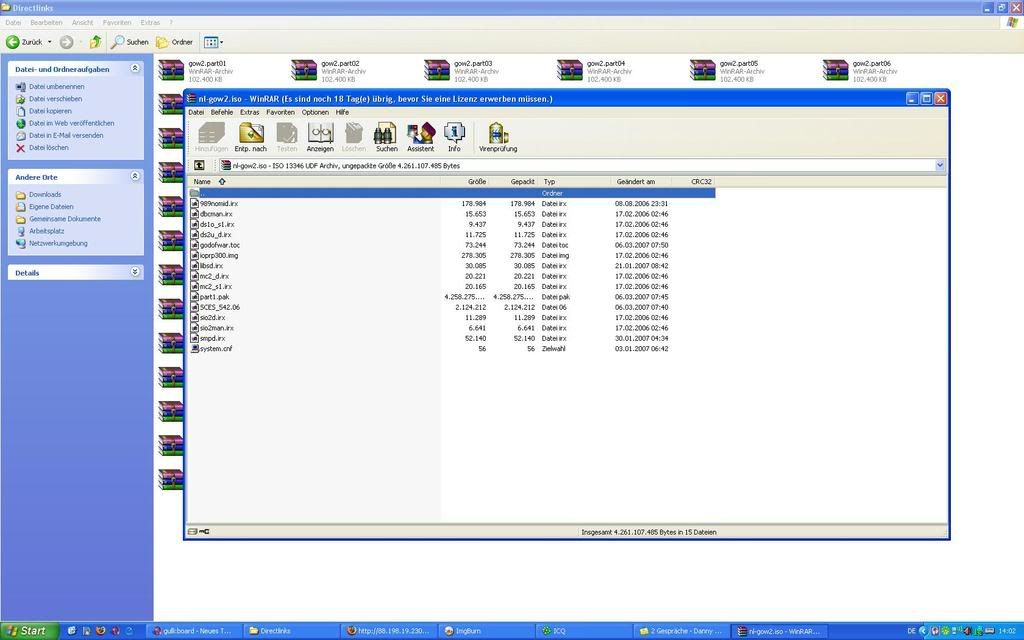Viewport: 1024px width, 640px height.
Task: Sort by Name column header
Action: [x=313, y=182]
